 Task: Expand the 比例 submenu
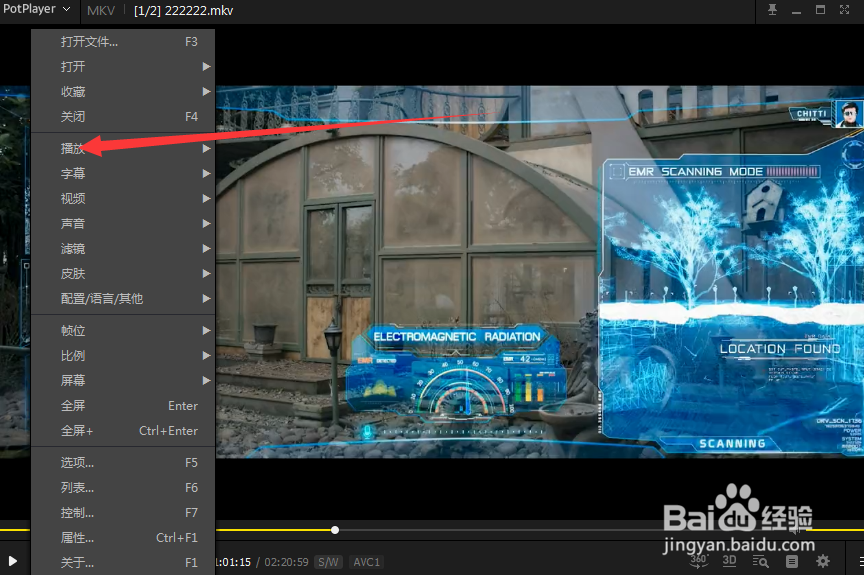click(x=123, y=356)
